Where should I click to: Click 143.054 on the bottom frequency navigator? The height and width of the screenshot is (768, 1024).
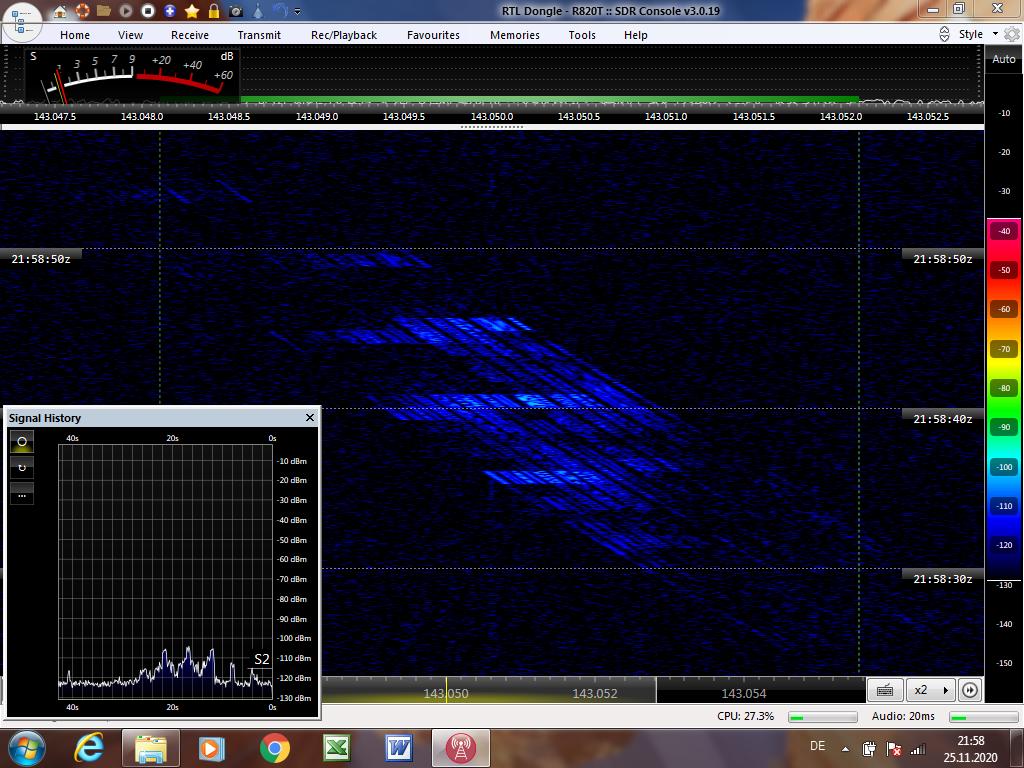[x=744, y=694]
